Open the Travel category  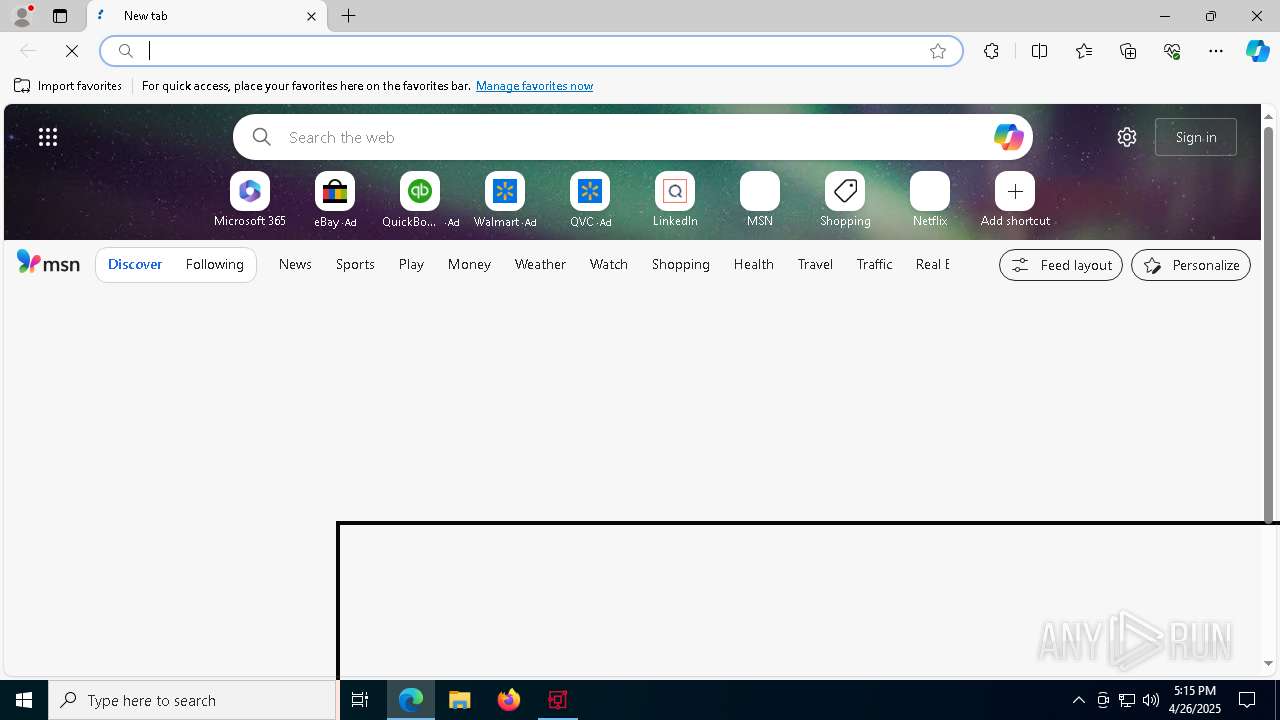pos(815,264)
